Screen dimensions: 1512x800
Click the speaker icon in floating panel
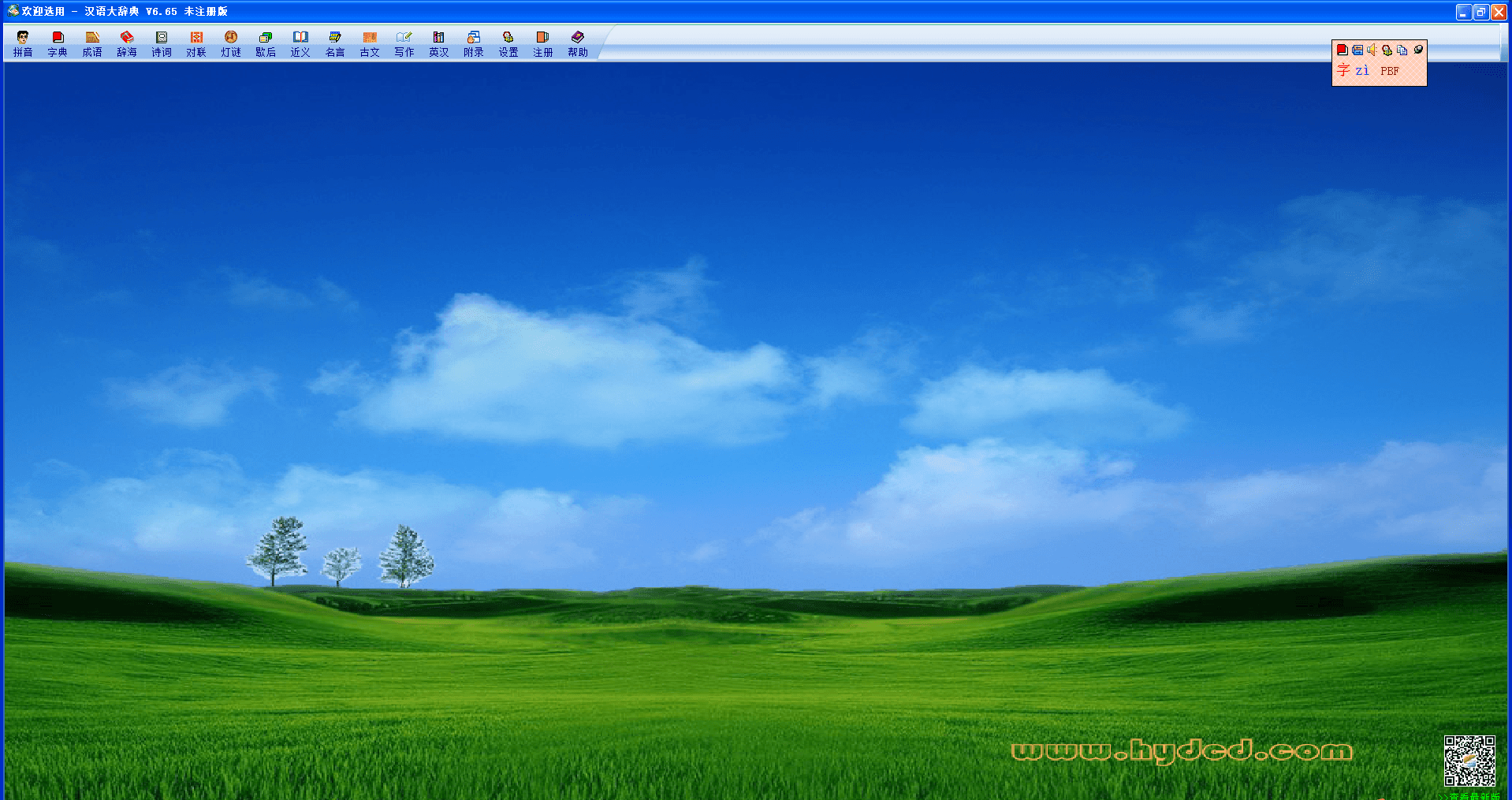1372,50
